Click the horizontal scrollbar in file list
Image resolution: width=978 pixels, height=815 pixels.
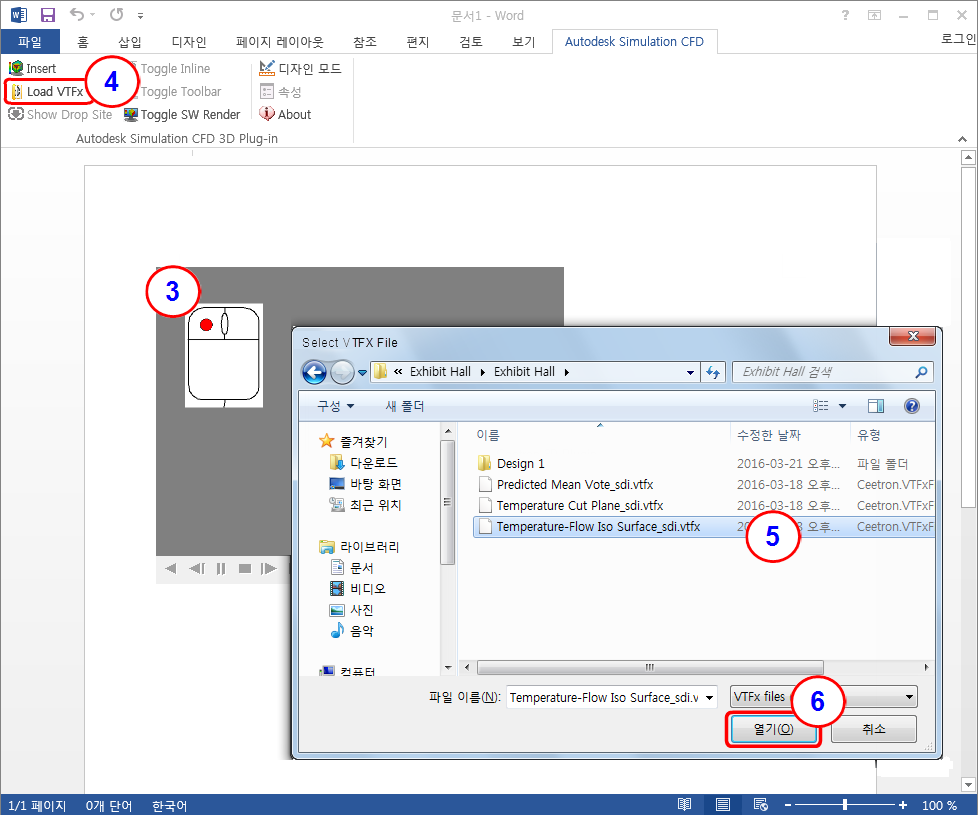click(x=650, y=667)
